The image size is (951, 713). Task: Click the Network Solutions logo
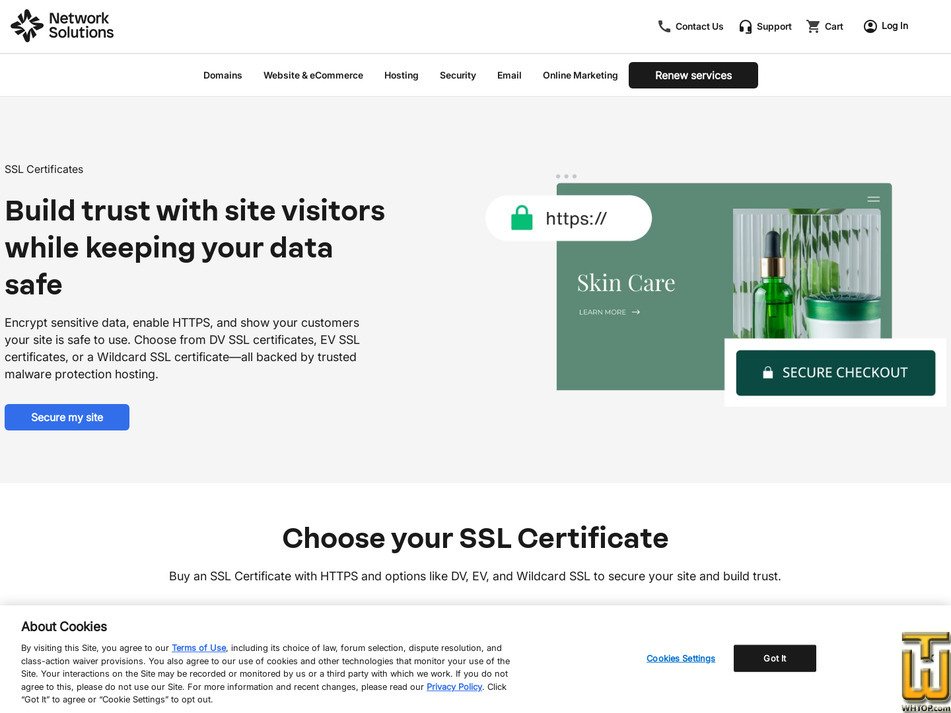coord(62,25)
